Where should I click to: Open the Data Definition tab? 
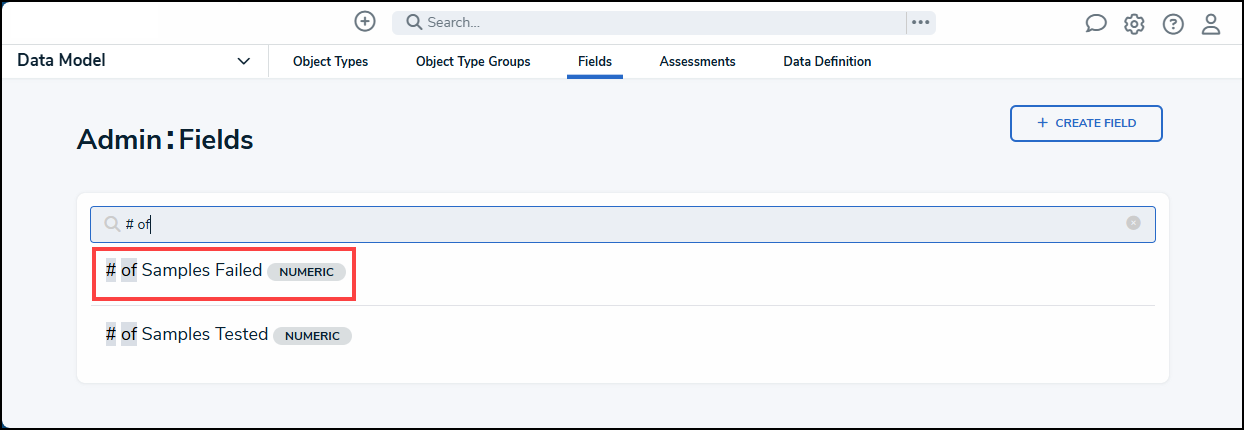click(827, 62)
